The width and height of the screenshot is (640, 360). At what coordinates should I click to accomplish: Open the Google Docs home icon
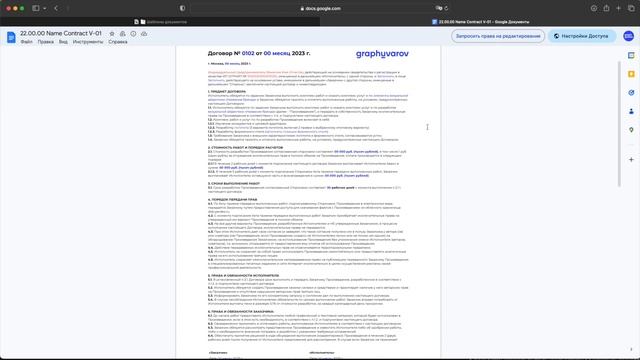pos(11,37)
